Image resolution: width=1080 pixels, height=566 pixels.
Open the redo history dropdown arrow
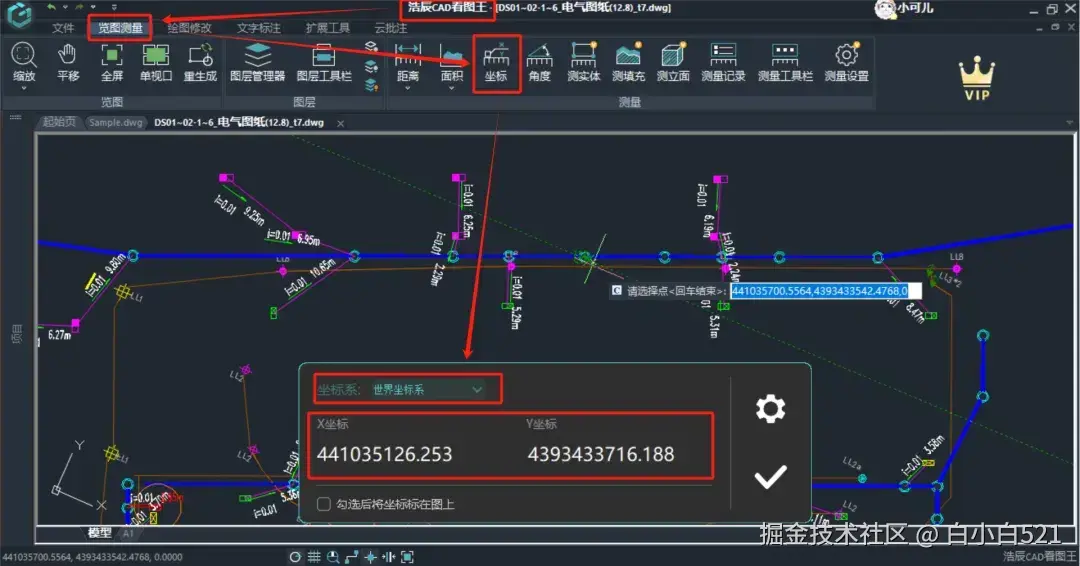pos(93,7)
